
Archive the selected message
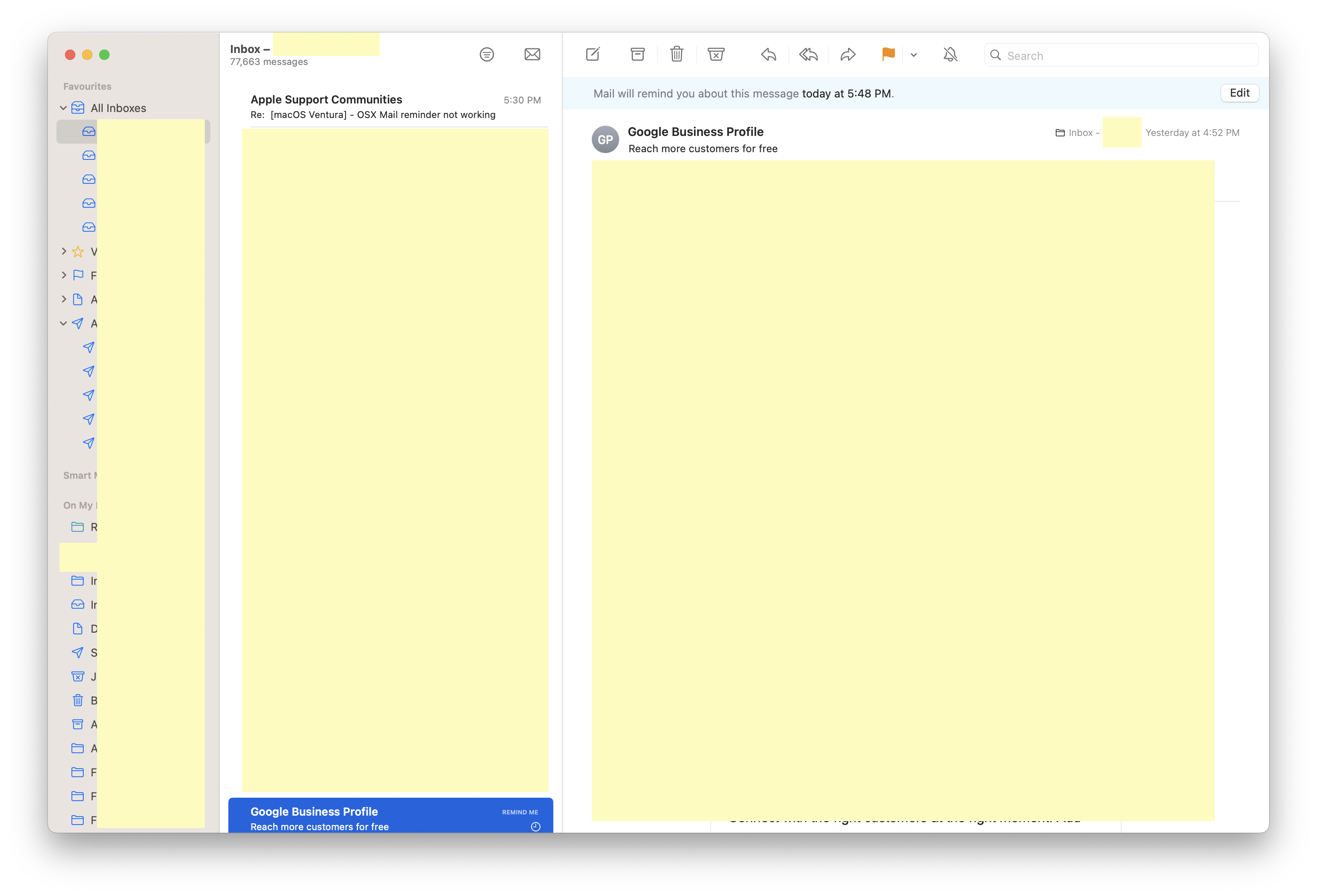pos(638,54)
